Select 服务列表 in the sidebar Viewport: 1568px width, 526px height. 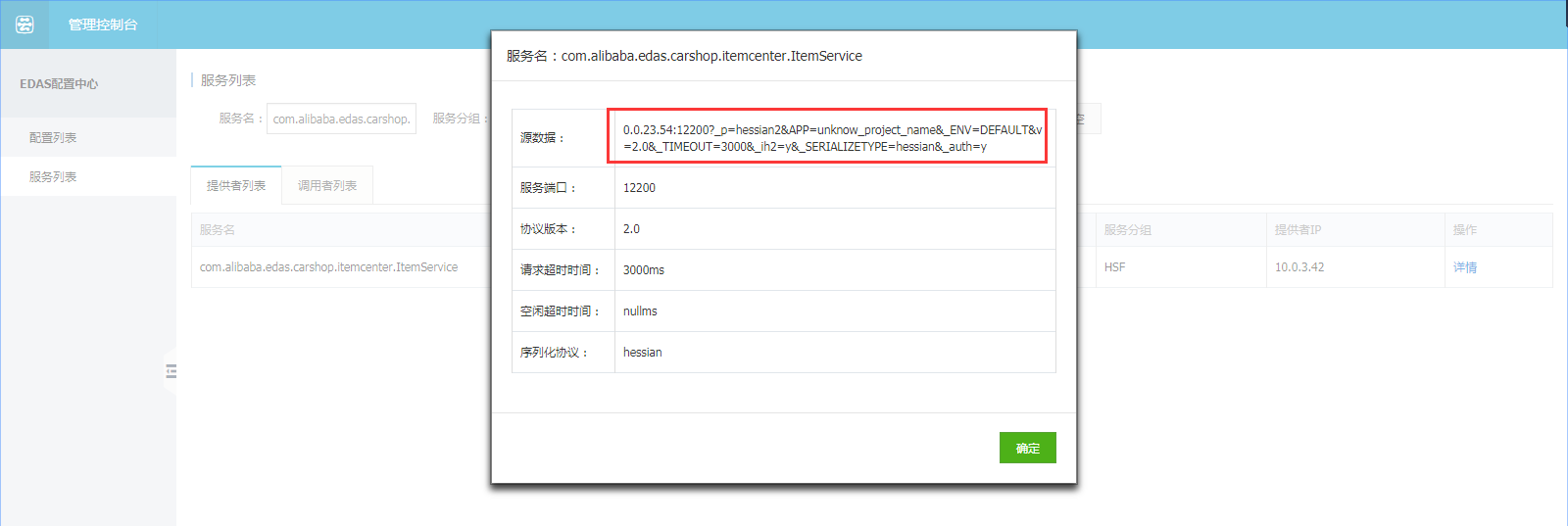click(53, 176)
